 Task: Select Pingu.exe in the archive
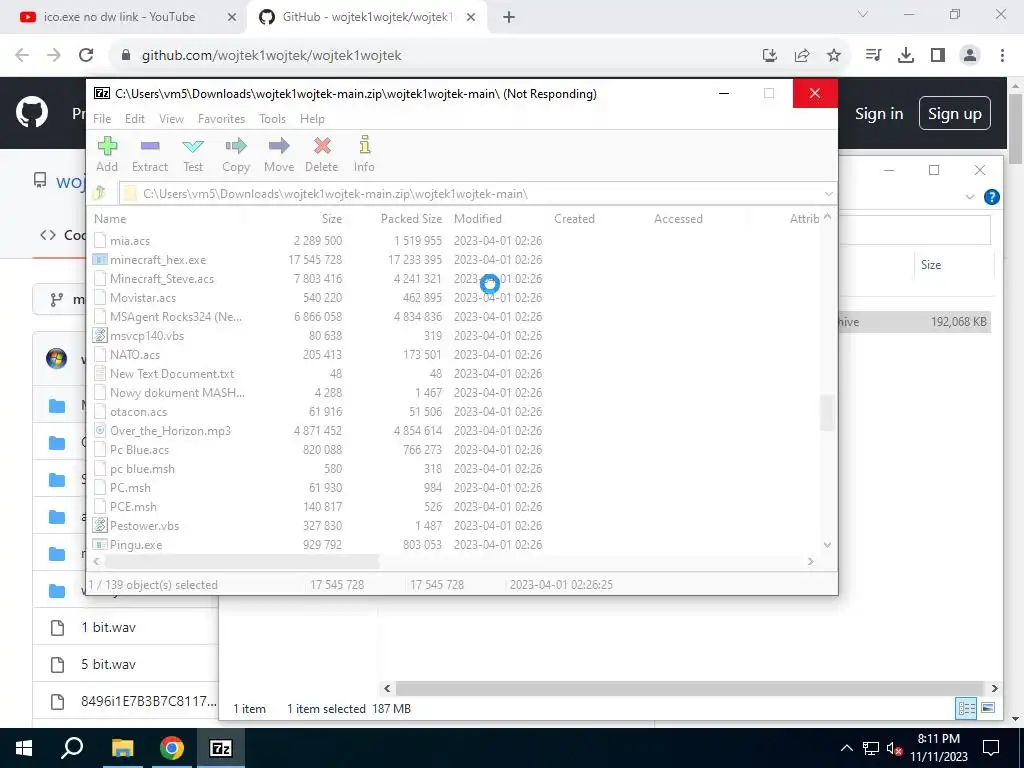pyautogui.click(x=136, y=545)
